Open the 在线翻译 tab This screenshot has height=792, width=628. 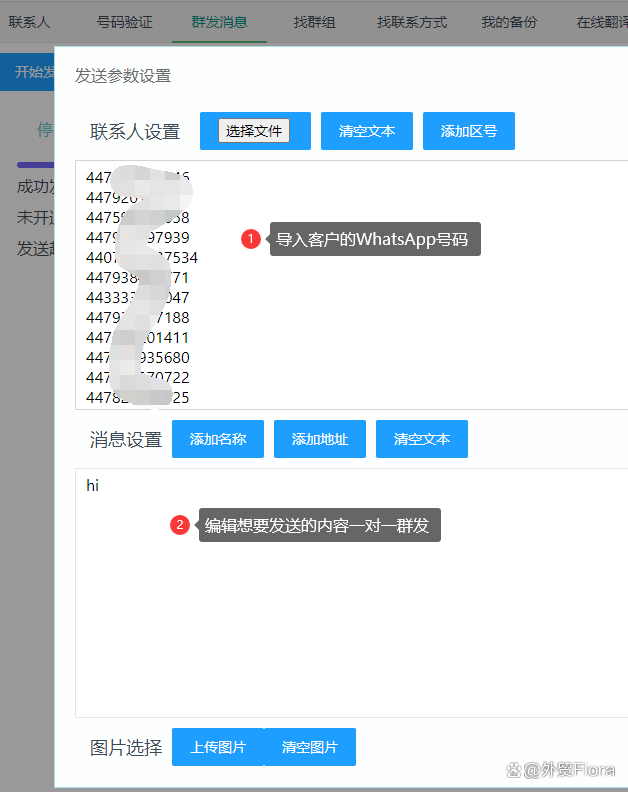pos(602,22)
